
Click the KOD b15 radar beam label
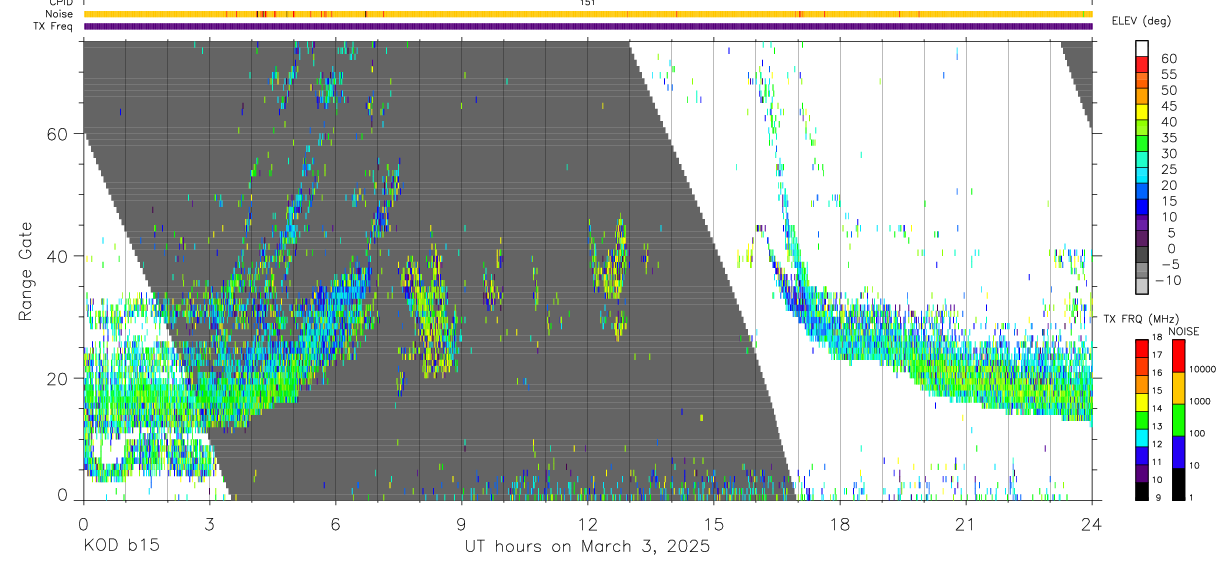(x=120, y=546)
